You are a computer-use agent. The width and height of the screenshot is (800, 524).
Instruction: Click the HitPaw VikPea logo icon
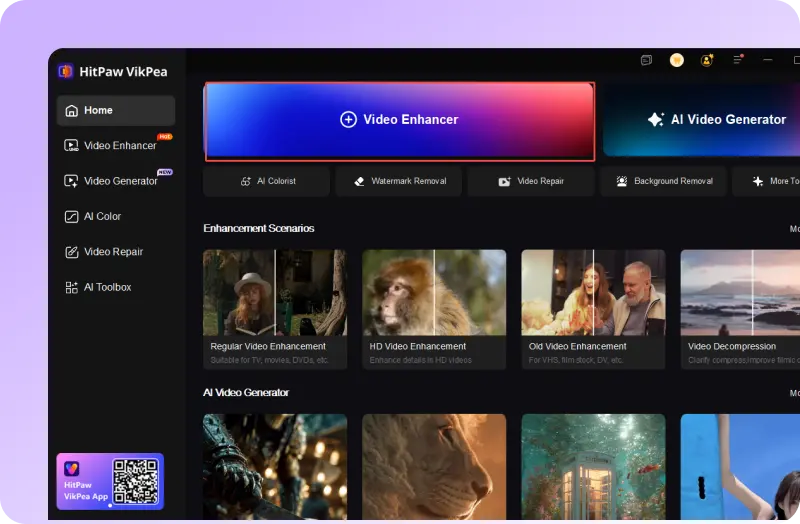[x=65, y=71]
